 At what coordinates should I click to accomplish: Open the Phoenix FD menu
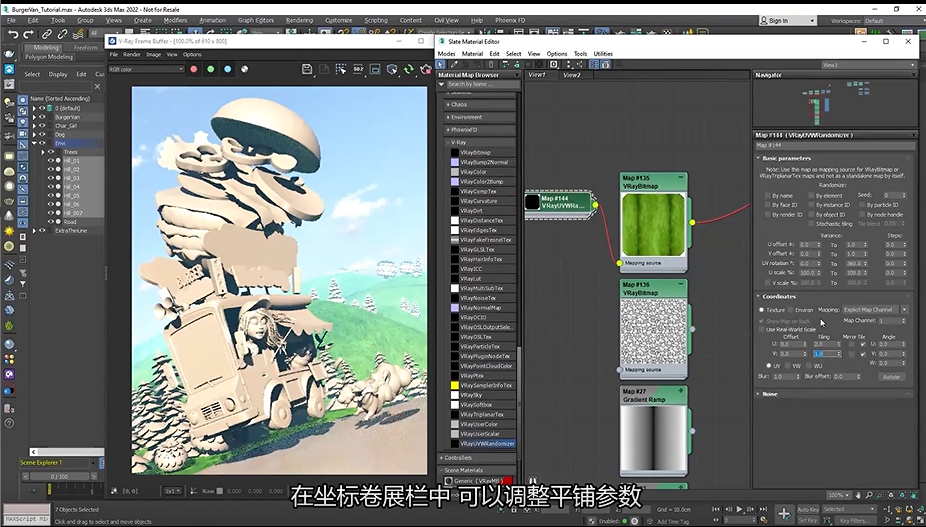510,20
